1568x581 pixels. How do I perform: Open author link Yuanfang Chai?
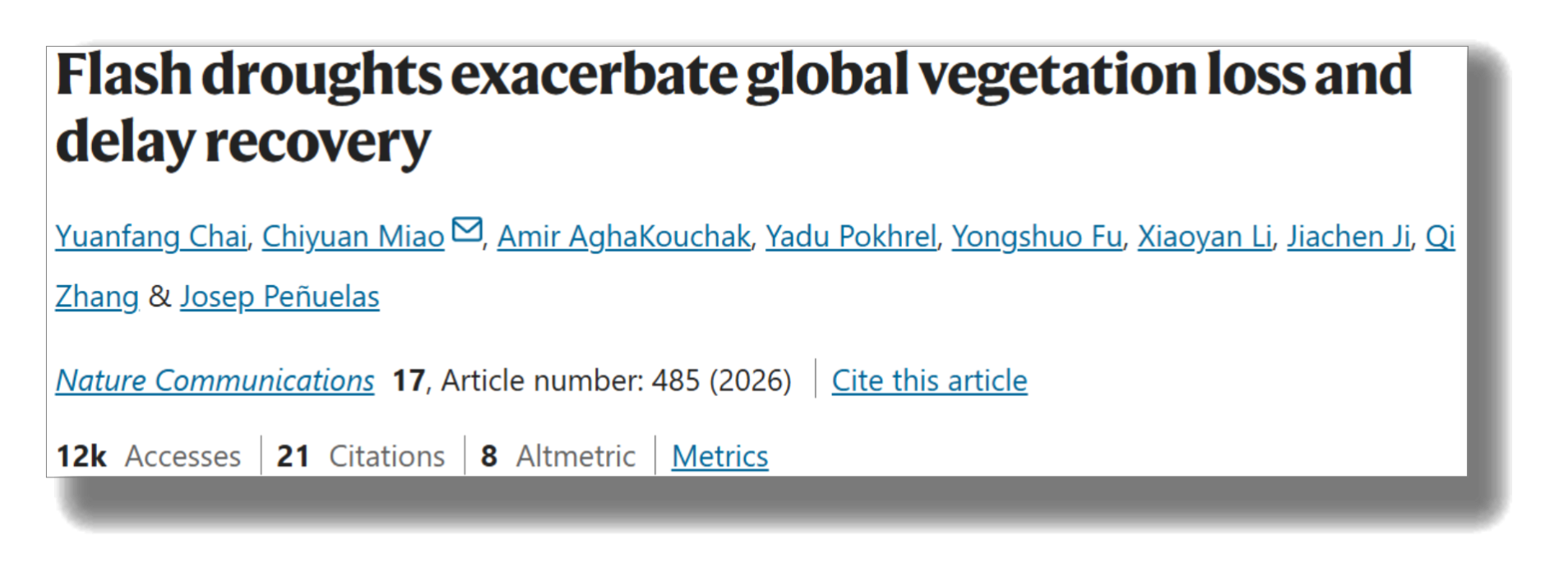tap(150, 237)
